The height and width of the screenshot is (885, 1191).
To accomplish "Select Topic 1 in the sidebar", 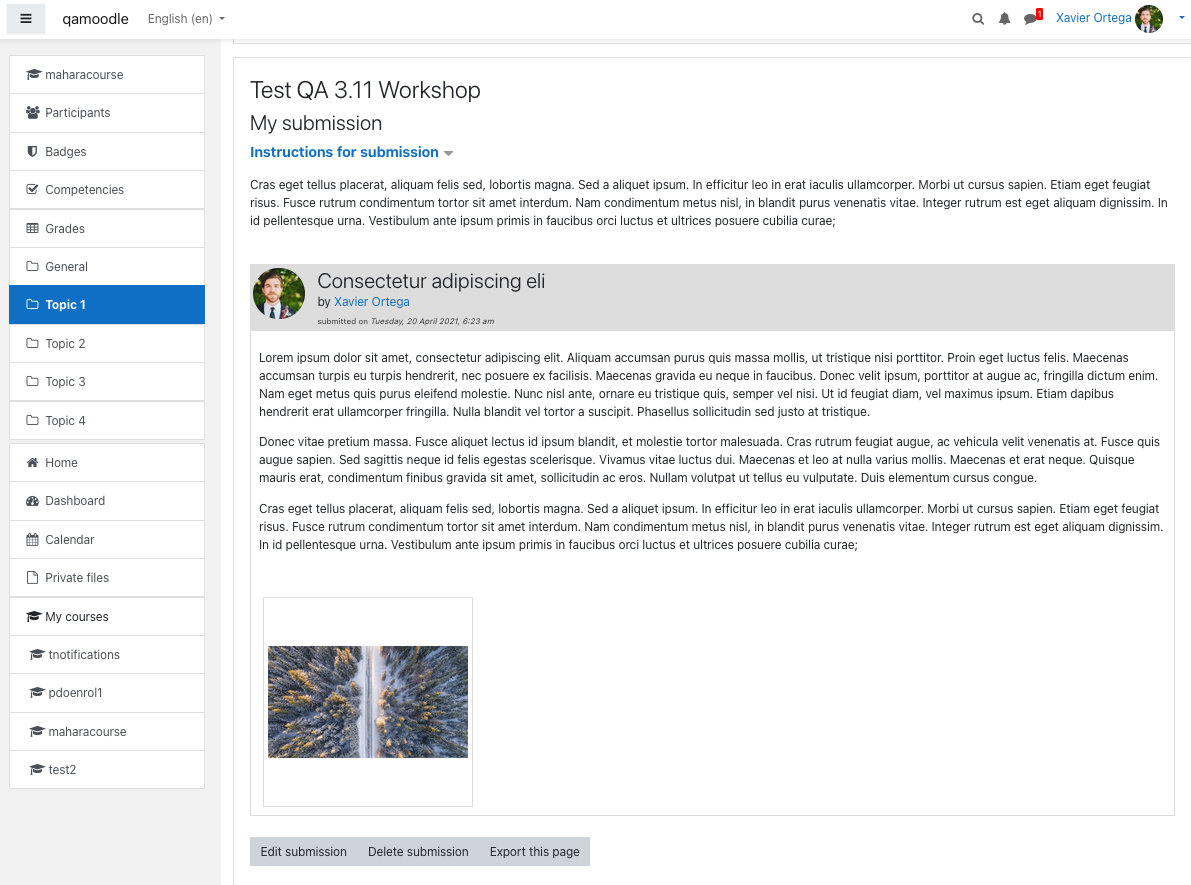I will tap(107, 304).
